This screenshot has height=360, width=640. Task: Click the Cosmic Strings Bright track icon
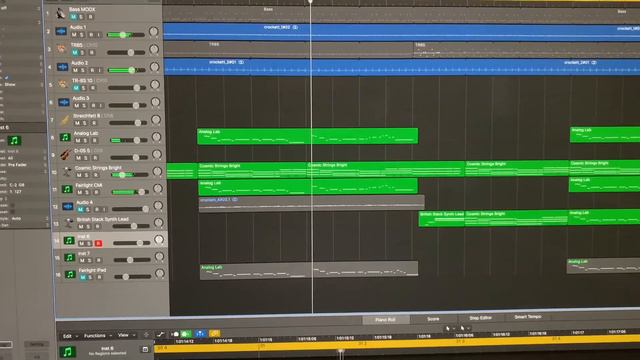click(67, 171)
